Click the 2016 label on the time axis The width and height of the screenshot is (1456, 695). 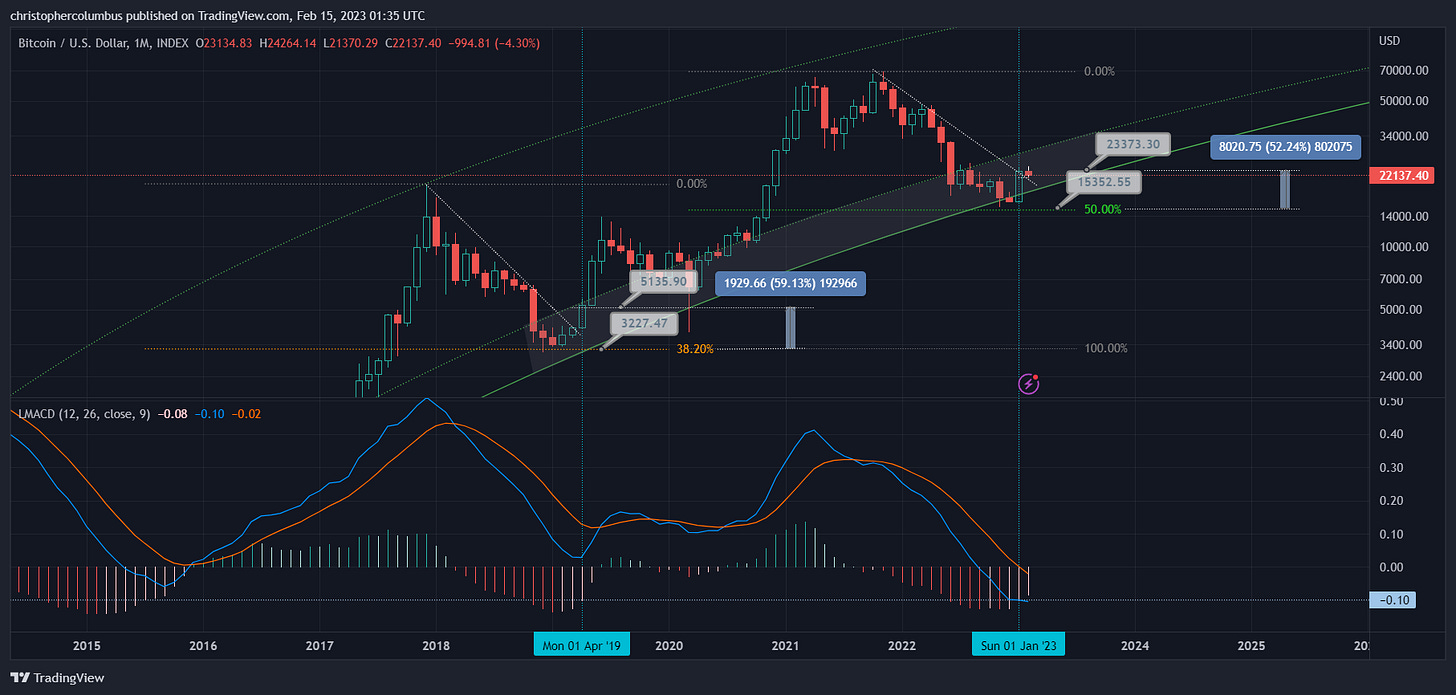(203, 646)
